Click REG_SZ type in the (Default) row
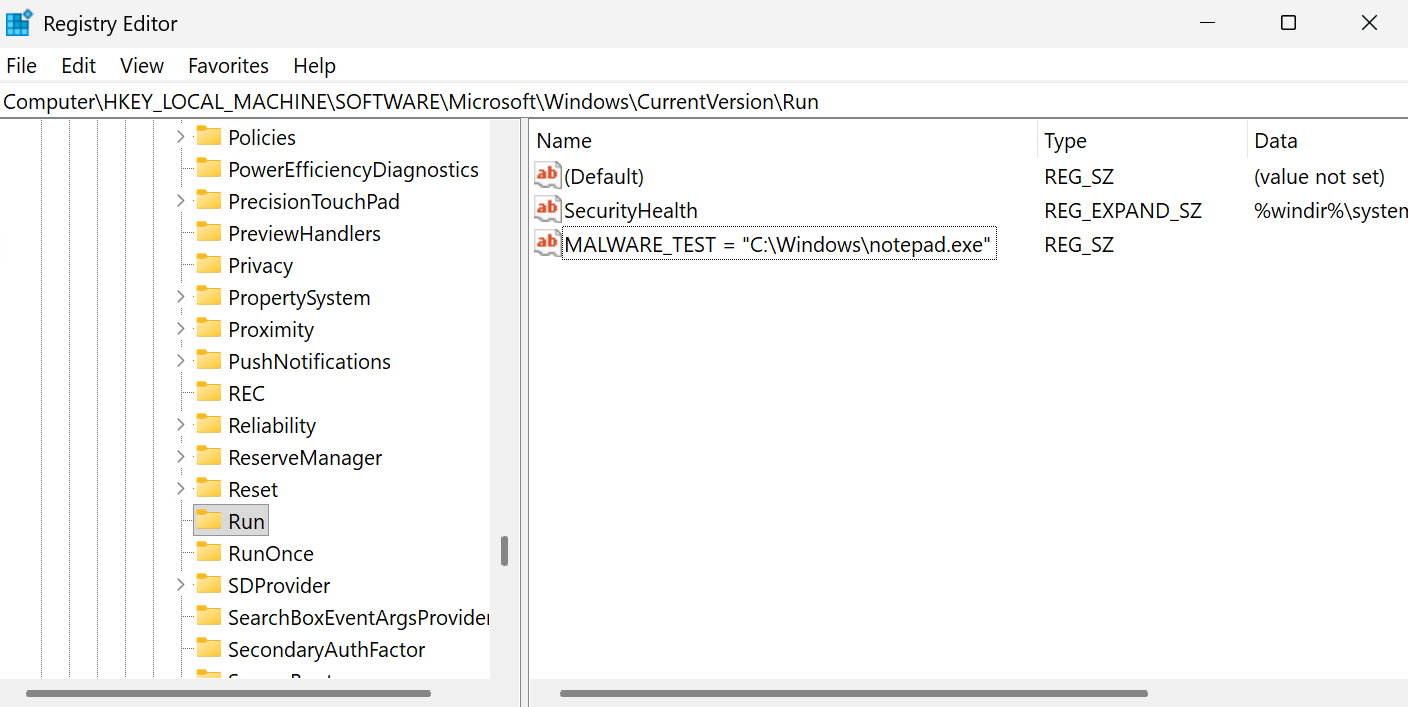 (x=1079, y=177)
